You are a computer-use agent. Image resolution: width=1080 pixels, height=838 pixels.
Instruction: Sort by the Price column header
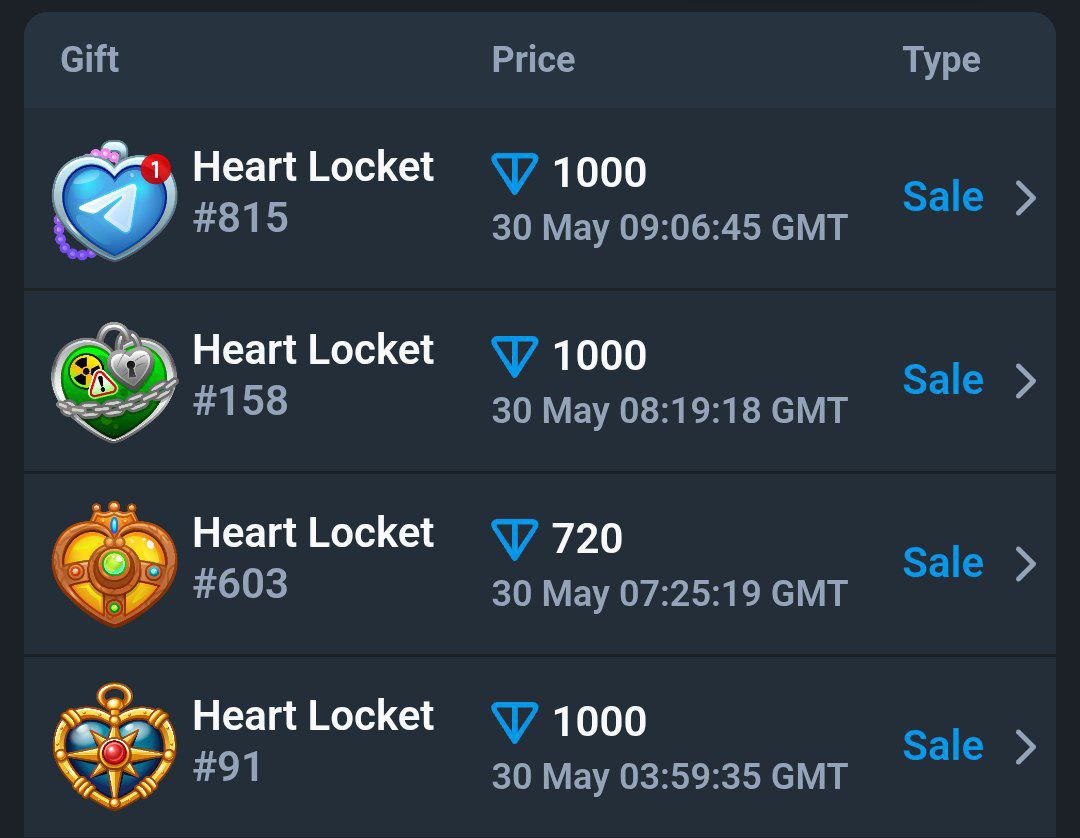point(533,59)
